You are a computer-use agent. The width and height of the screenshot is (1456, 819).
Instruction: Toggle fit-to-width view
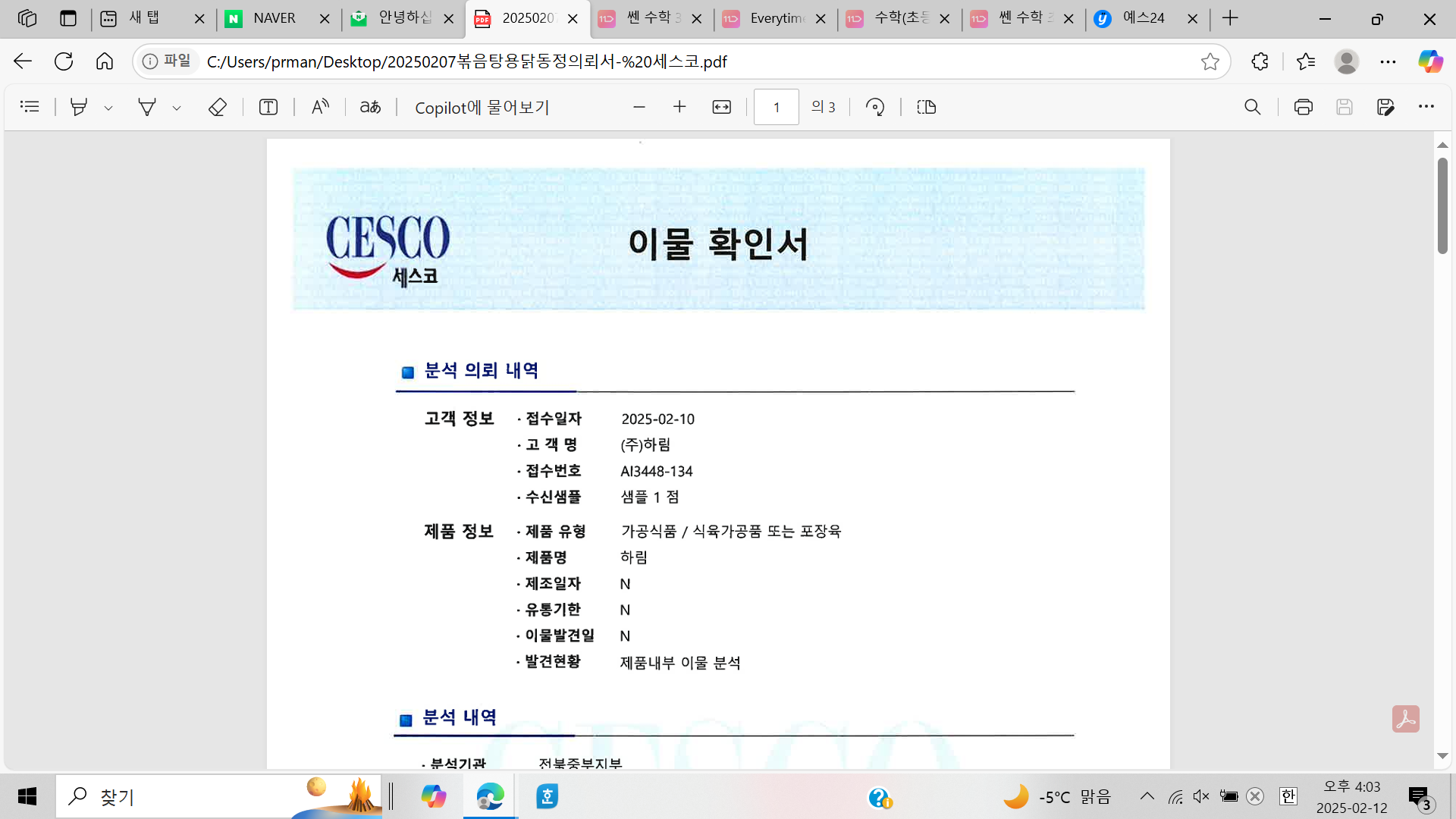(x=721, y=107)
